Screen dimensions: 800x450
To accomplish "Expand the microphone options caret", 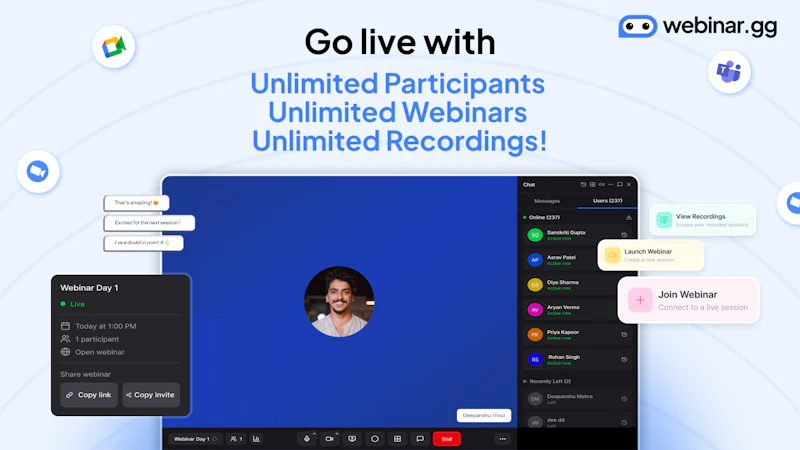I will click(314, 434).
